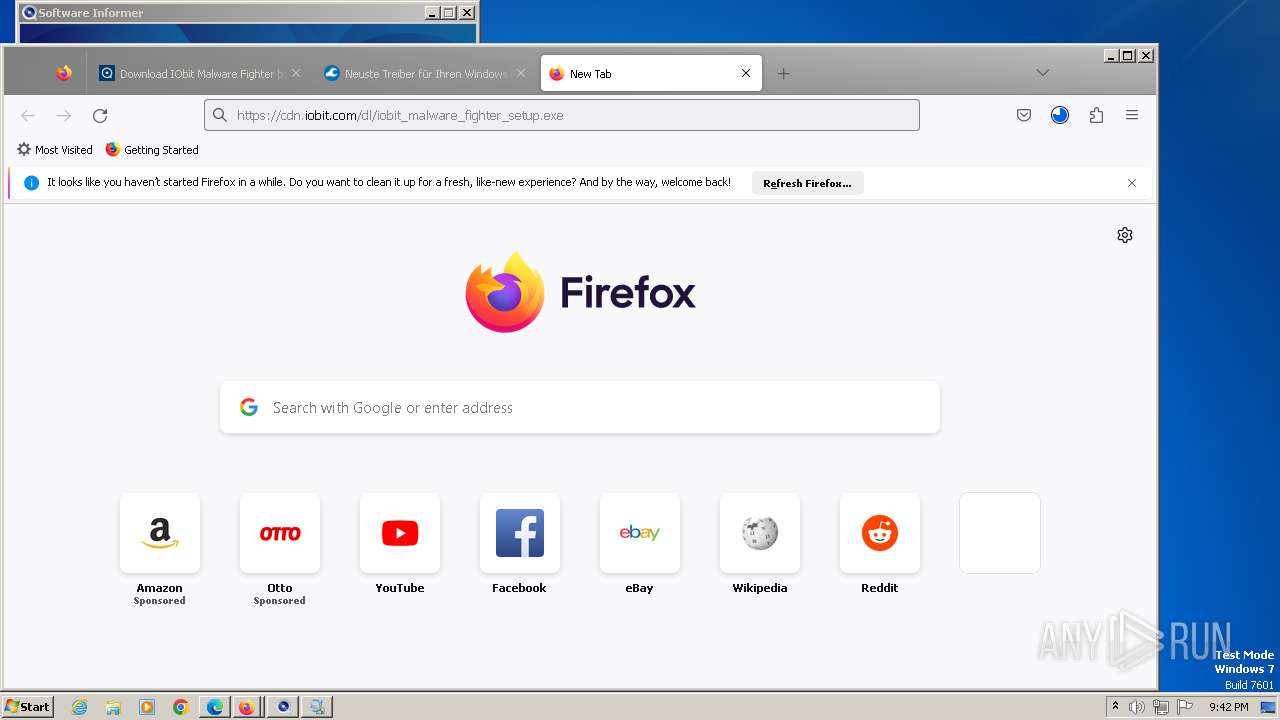Close the Software Informer window
Viewport: 1280px width, 720px height.
pyautogui.click(x=467, y=13)
